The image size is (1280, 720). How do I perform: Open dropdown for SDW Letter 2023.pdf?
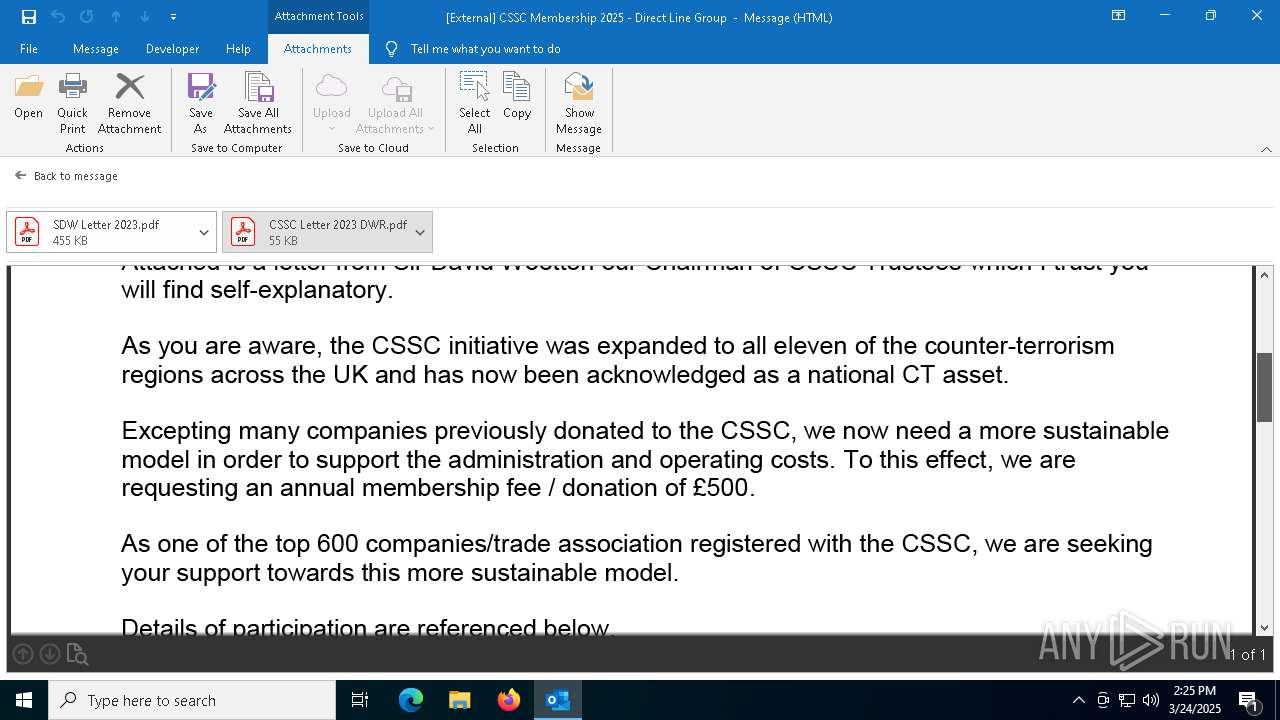coord(204,232)
